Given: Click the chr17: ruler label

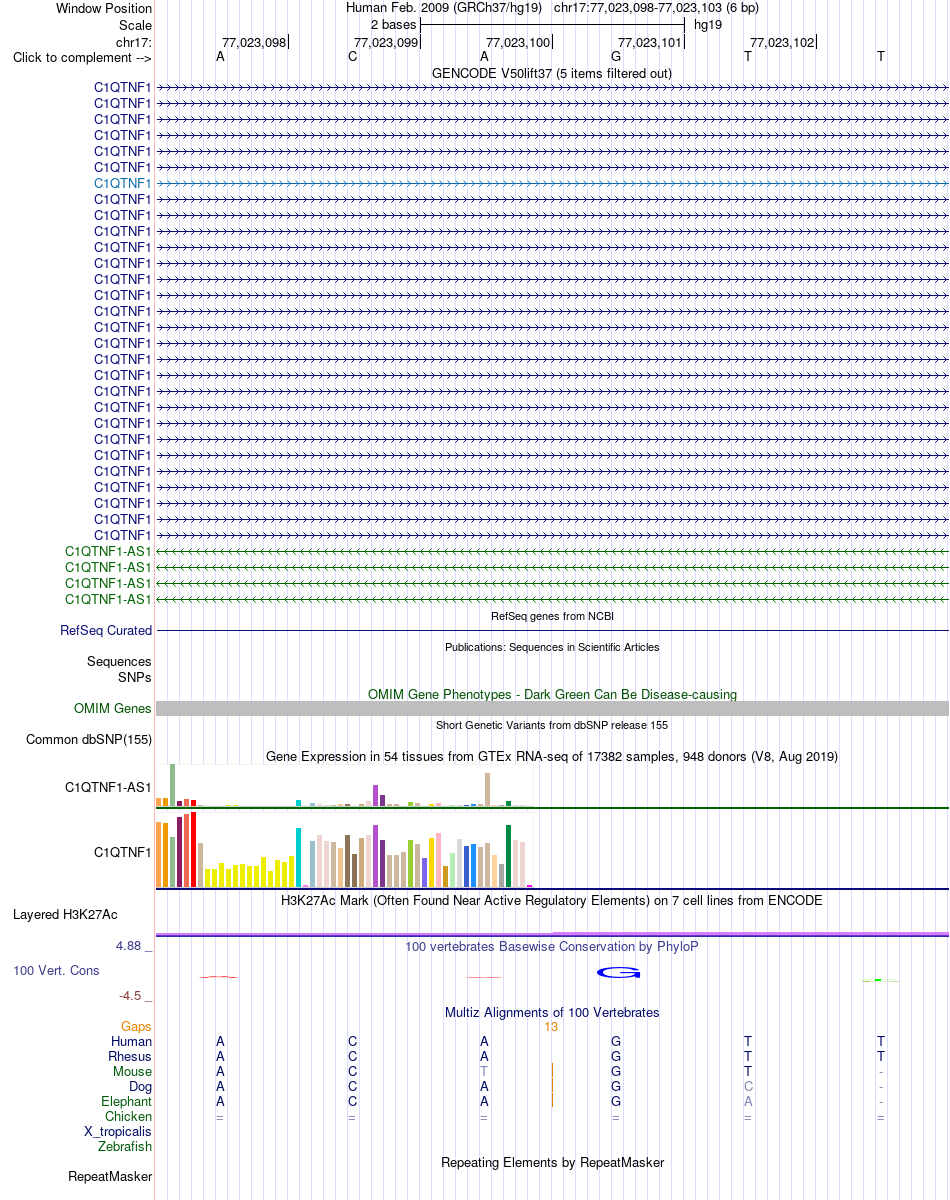Looking at the screenshot, I should click(134, 42).
